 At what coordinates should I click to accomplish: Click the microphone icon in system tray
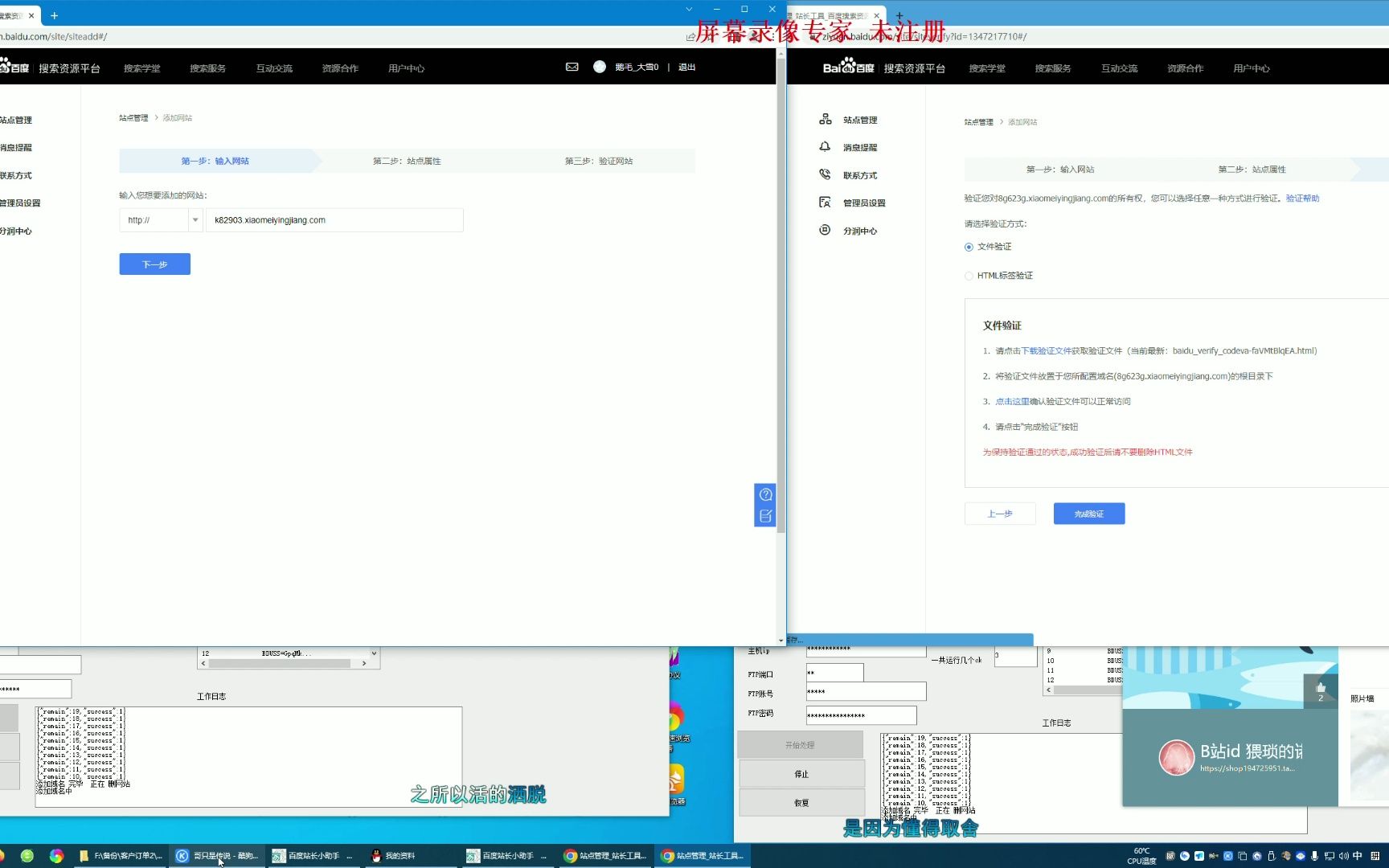(1314, 856)
